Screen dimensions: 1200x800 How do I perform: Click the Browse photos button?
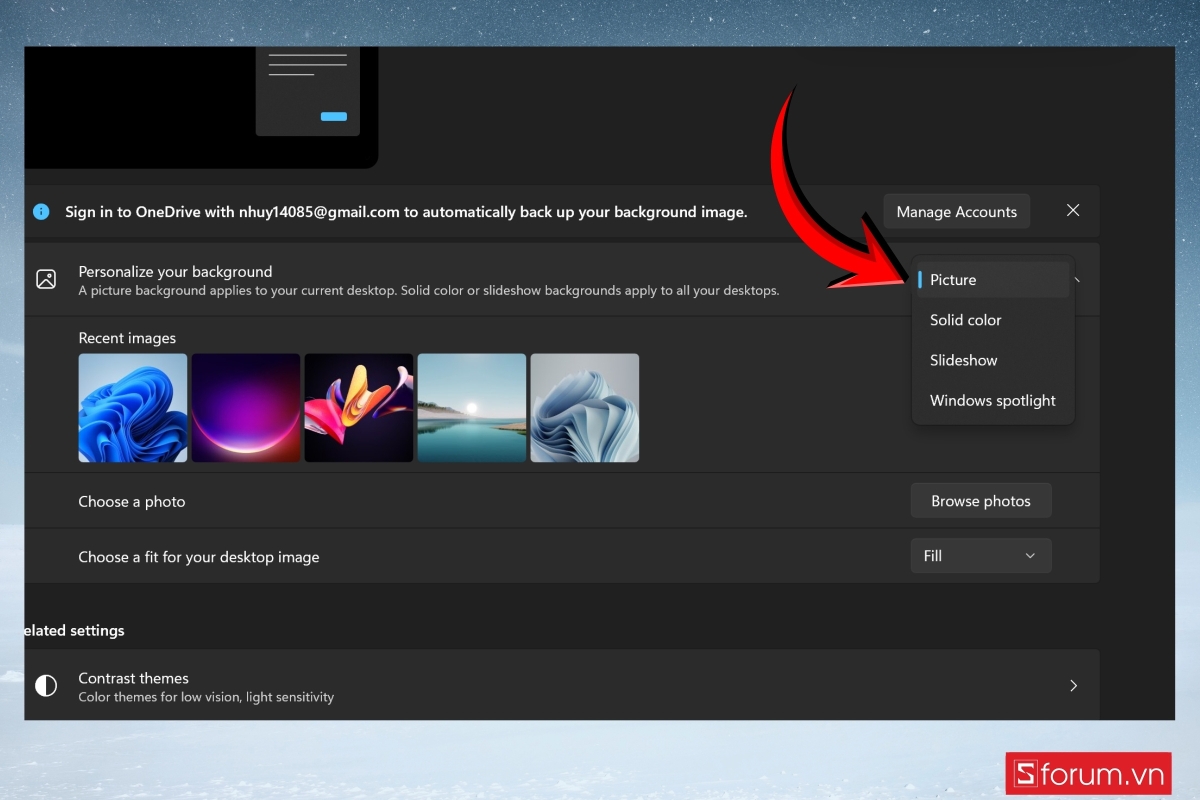(x=980, y=500)
